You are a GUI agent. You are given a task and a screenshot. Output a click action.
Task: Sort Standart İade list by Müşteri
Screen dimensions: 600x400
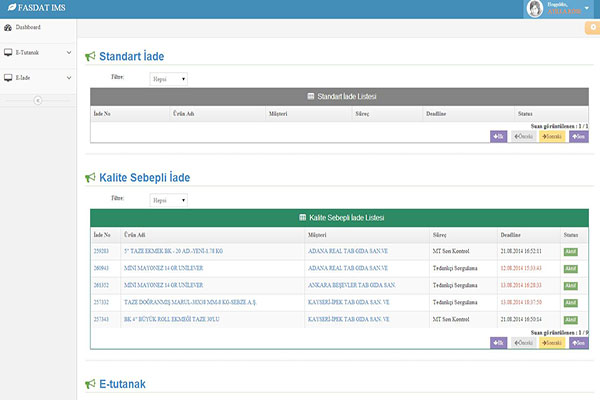[x=278, y=114]
